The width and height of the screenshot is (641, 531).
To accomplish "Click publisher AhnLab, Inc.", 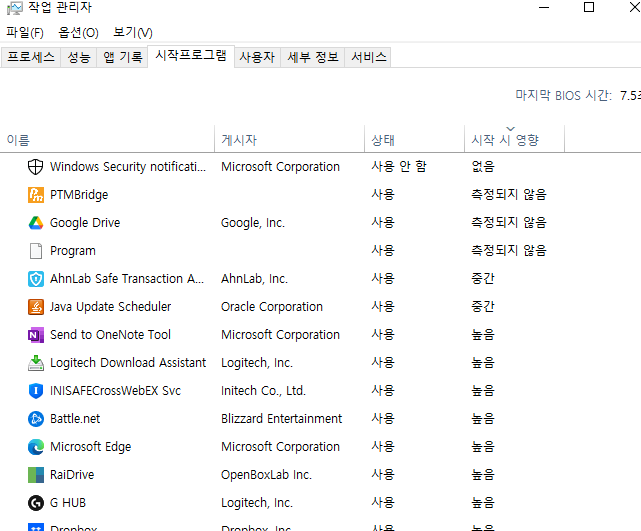I will [254, 279].
